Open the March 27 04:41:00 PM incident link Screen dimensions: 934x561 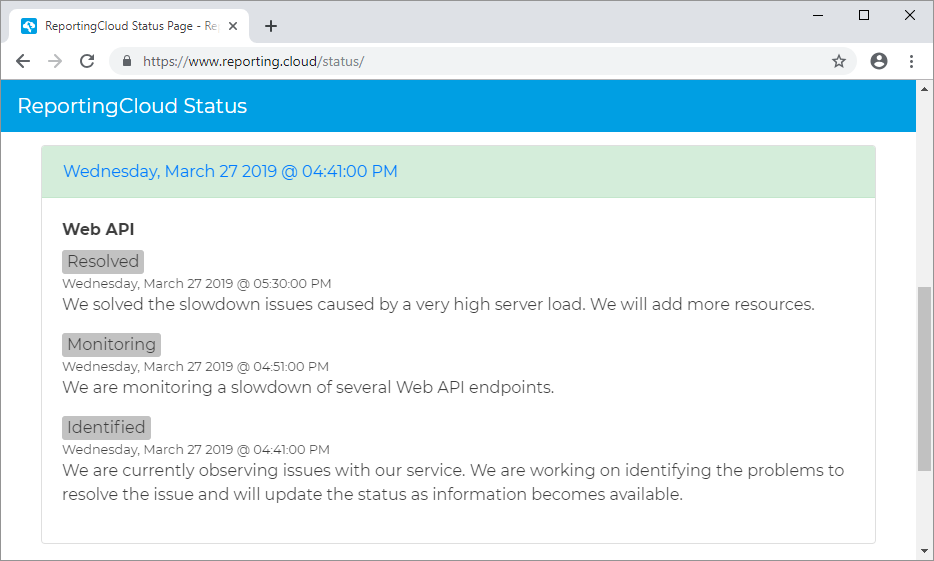(230, 171)
